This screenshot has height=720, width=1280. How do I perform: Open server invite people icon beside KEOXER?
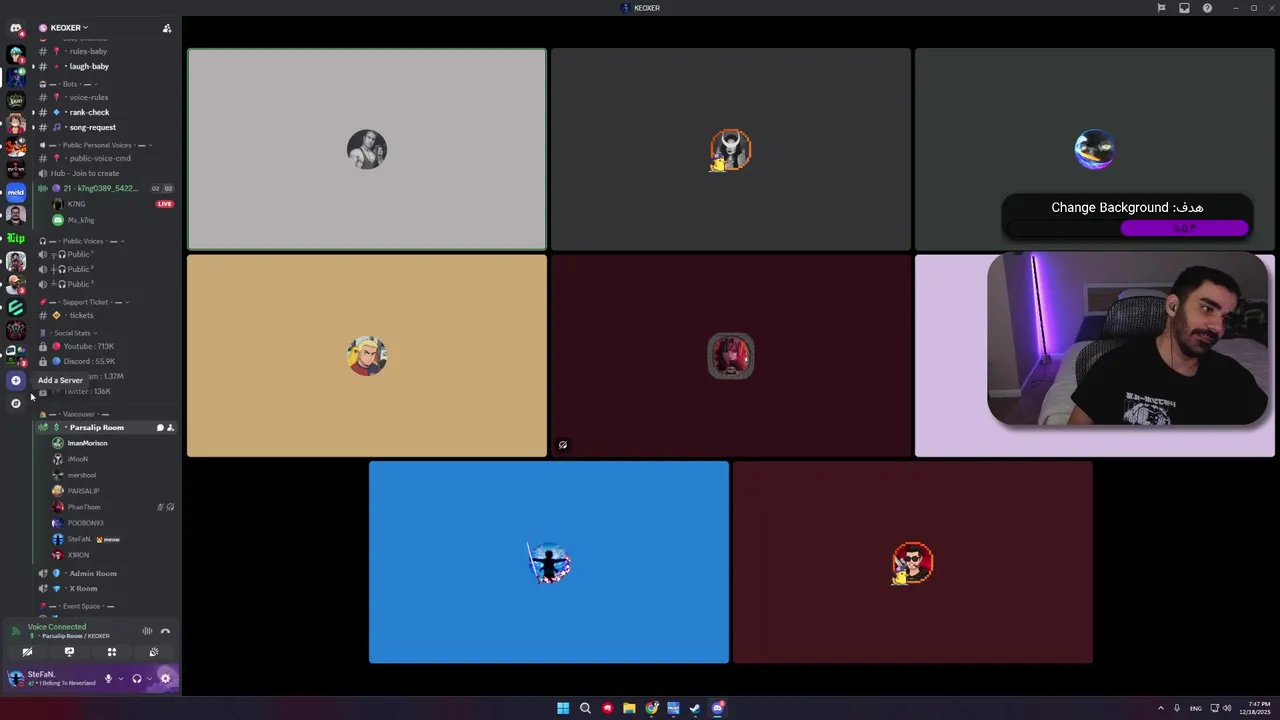point(167,28)
